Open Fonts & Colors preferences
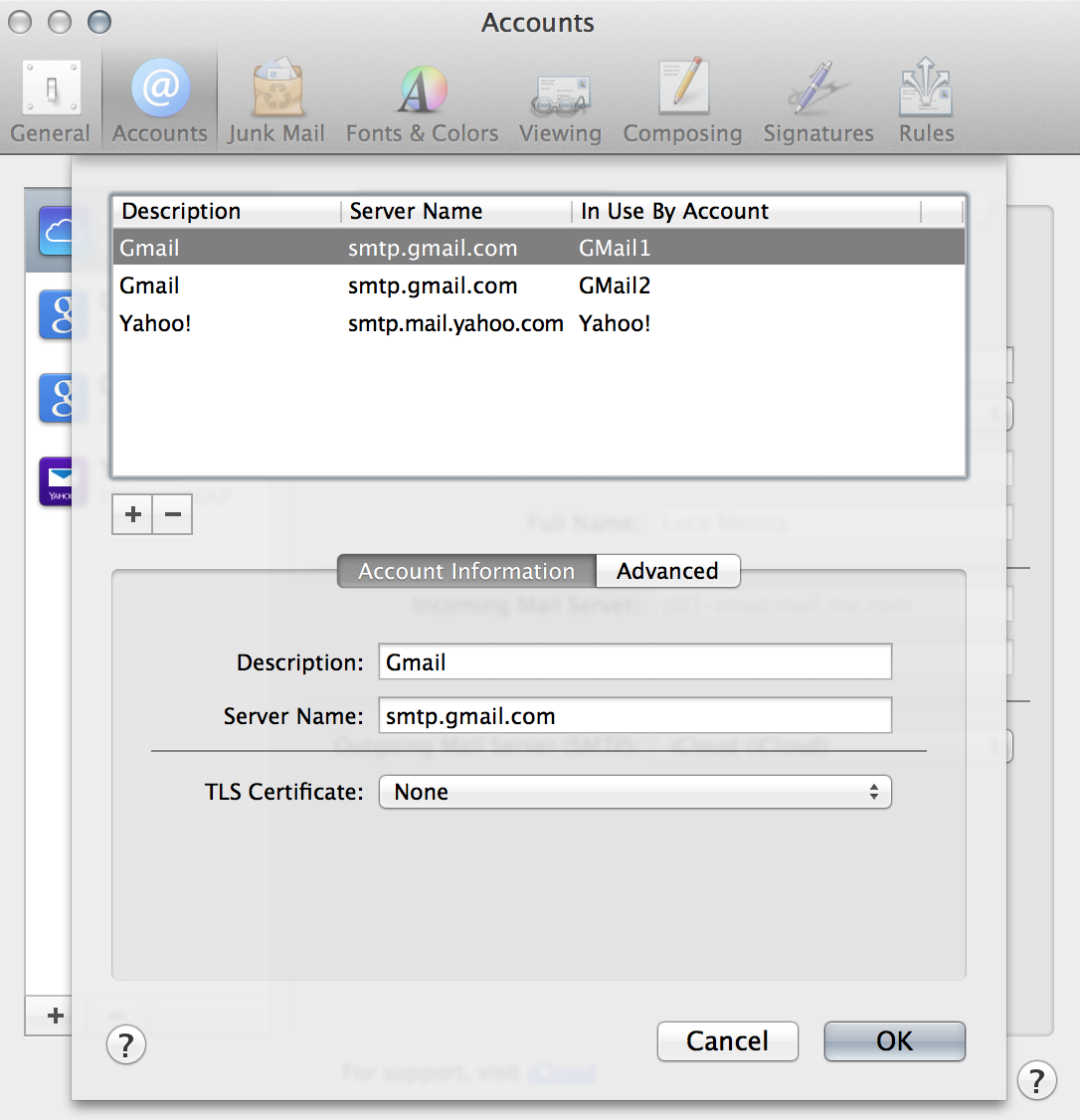This screenshot has width=1080, height=1120. point(422,102)
